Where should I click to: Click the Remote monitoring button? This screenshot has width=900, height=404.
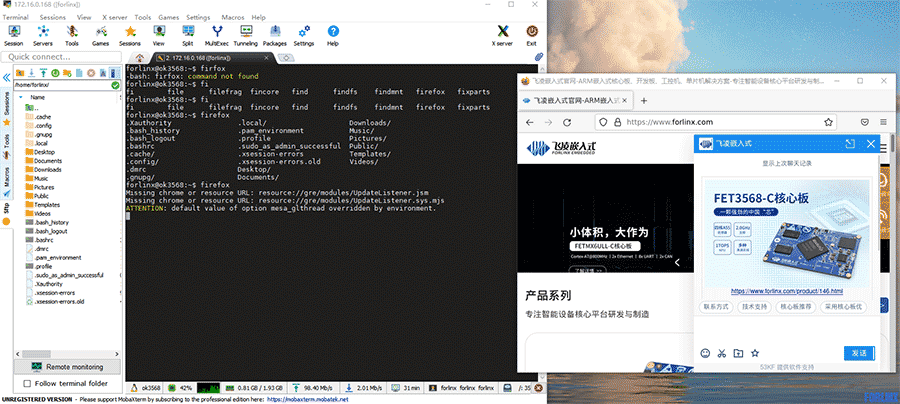point(68,367)
